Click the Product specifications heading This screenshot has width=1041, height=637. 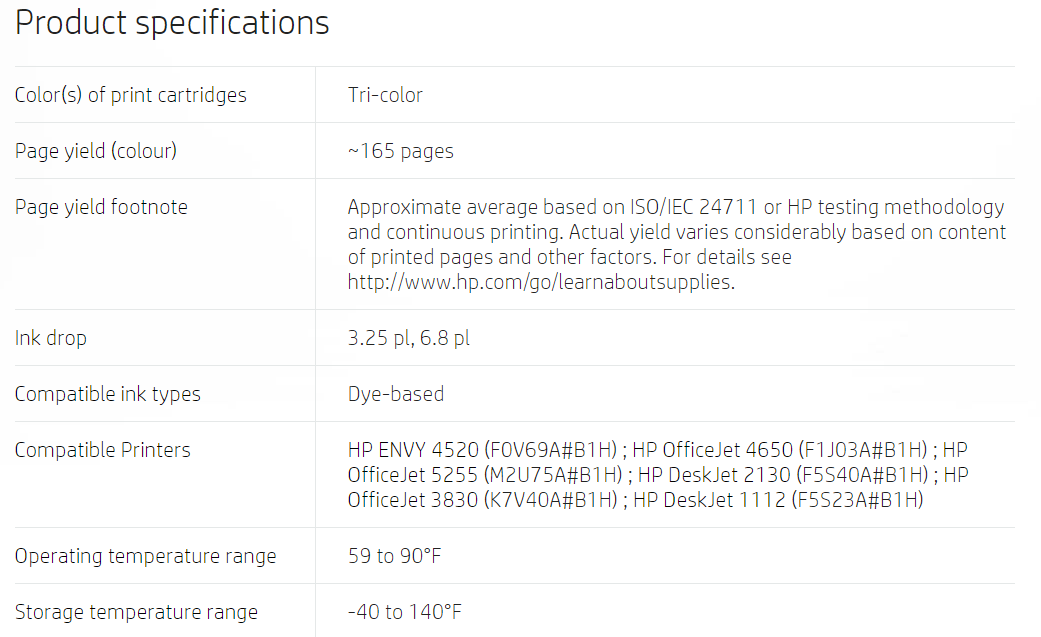[172, 24]
